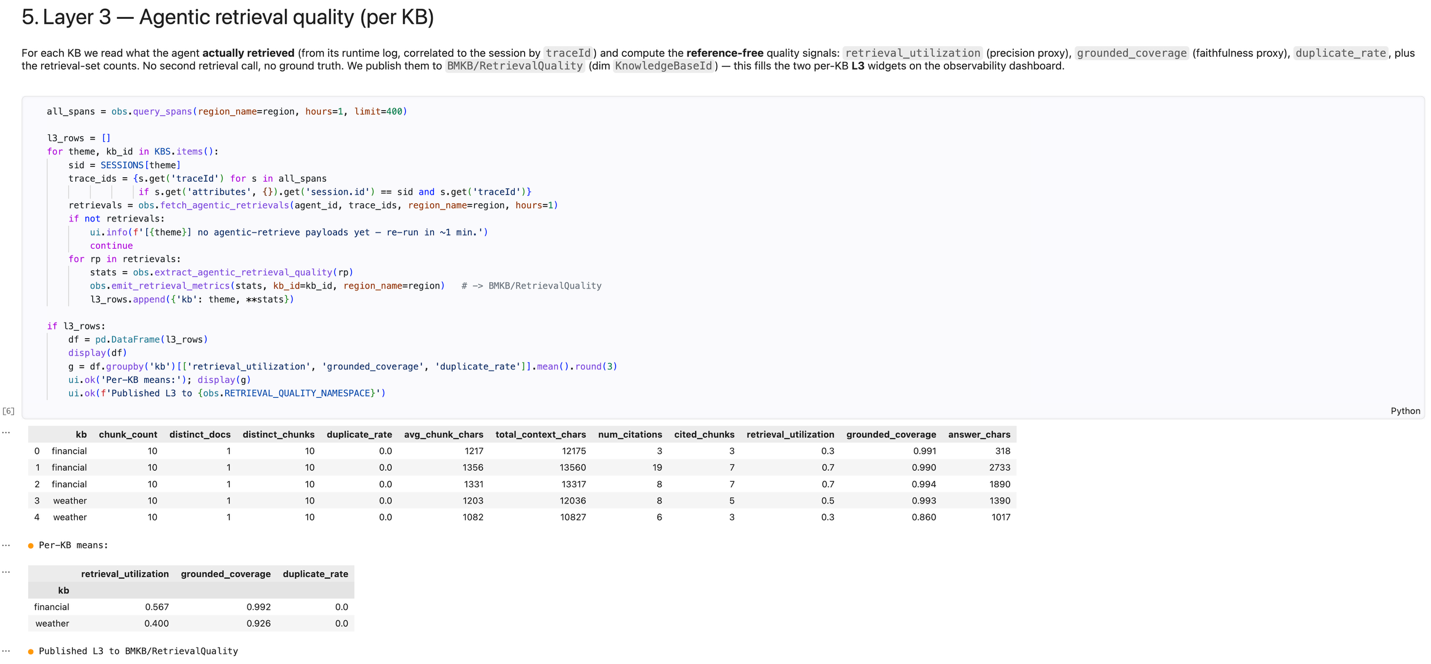The height and width of the screenshot is (664, 1431).
Task: Click inline code 'retrieval_utilization' in the description paragraph
Action: coord(912,53)
